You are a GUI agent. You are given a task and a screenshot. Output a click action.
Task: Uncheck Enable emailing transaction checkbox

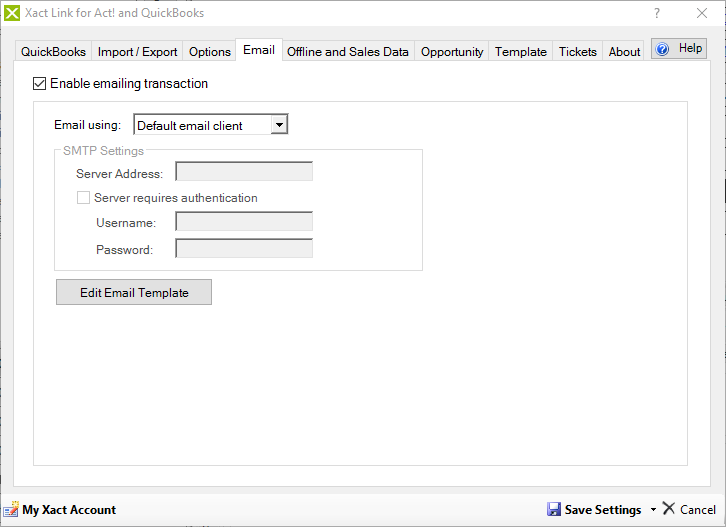pyautogui.click(x=39, y=84)
